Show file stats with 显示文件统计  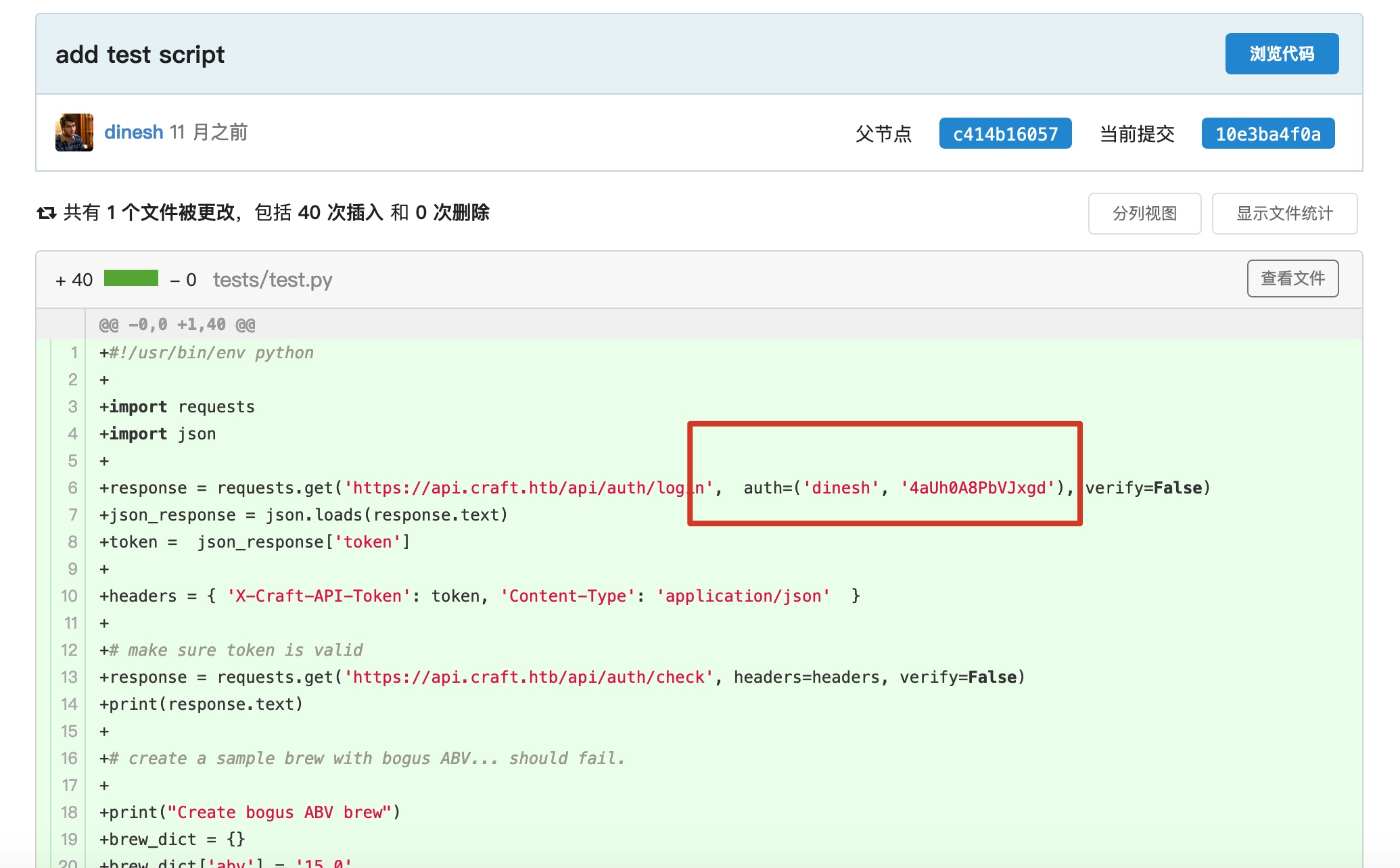pyautogui.click(x=1284, y=214)
